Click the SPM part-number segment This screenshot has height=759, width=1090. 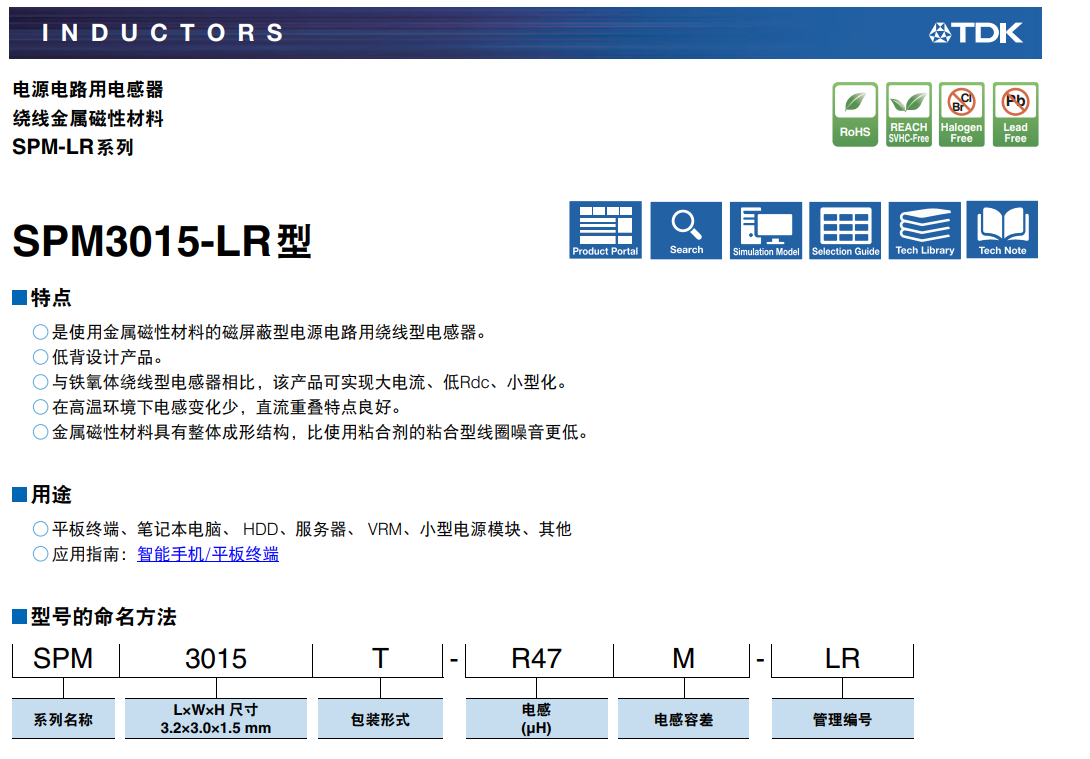pyautogui.click(x=63, y=658)
